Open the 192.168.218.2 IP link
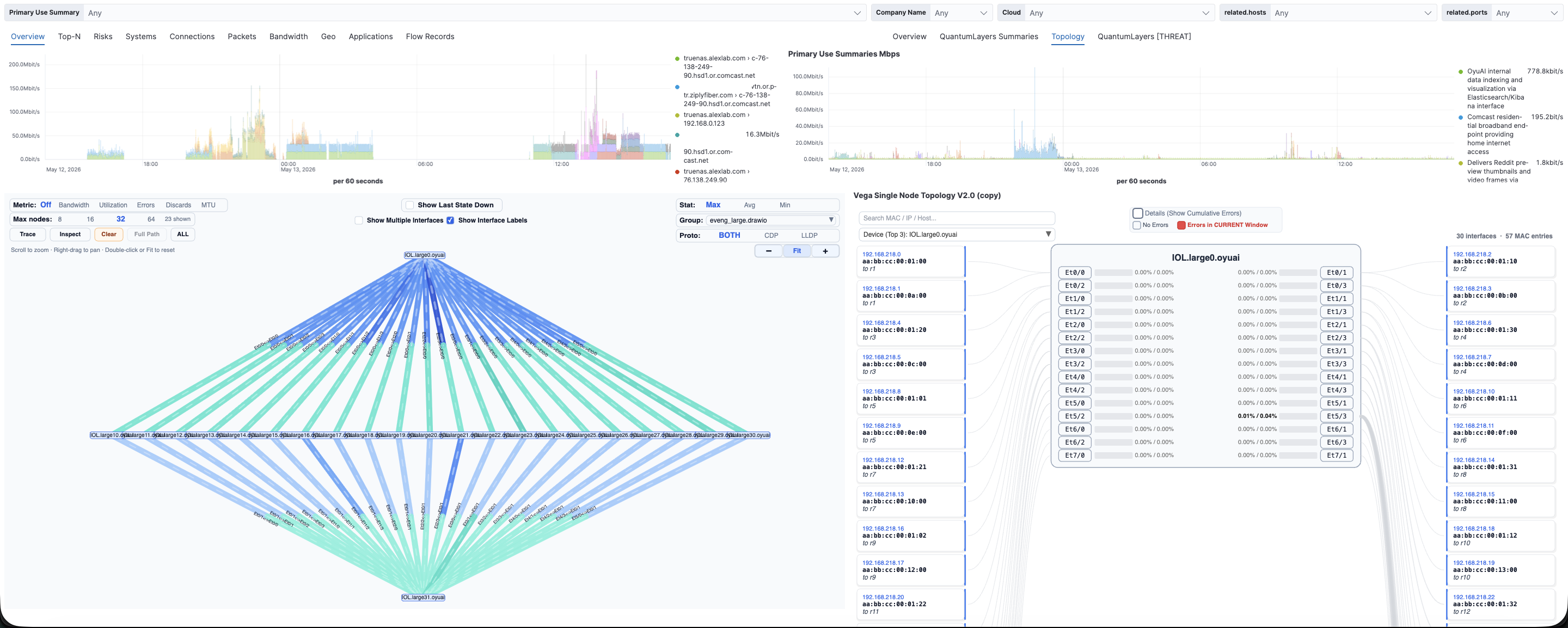 point(1472,254)
